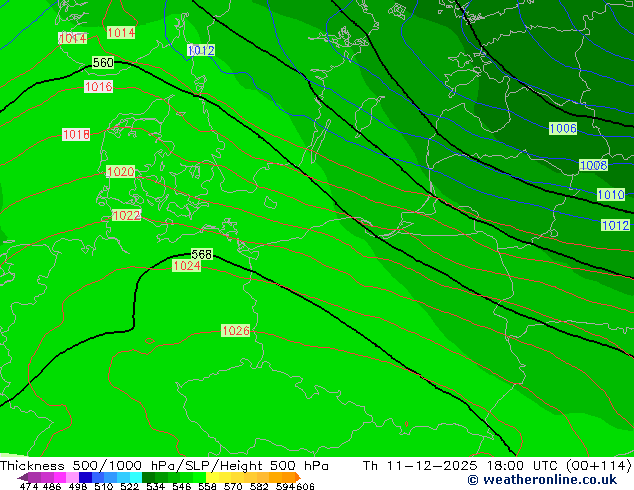Pick the darkest green legend swatch above 534
This screenshot has width=634, height=490.
pos(148,477)
